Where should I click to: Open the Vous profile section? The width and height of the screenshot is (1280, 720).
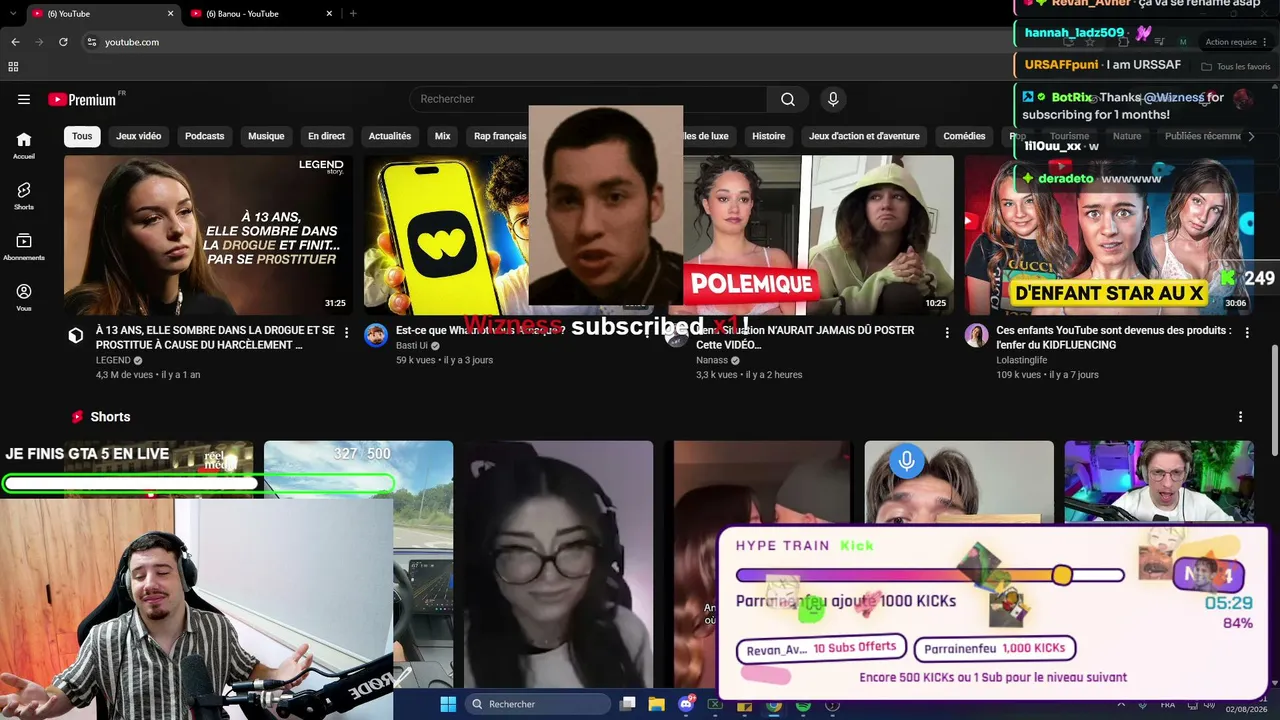[24, 297]
